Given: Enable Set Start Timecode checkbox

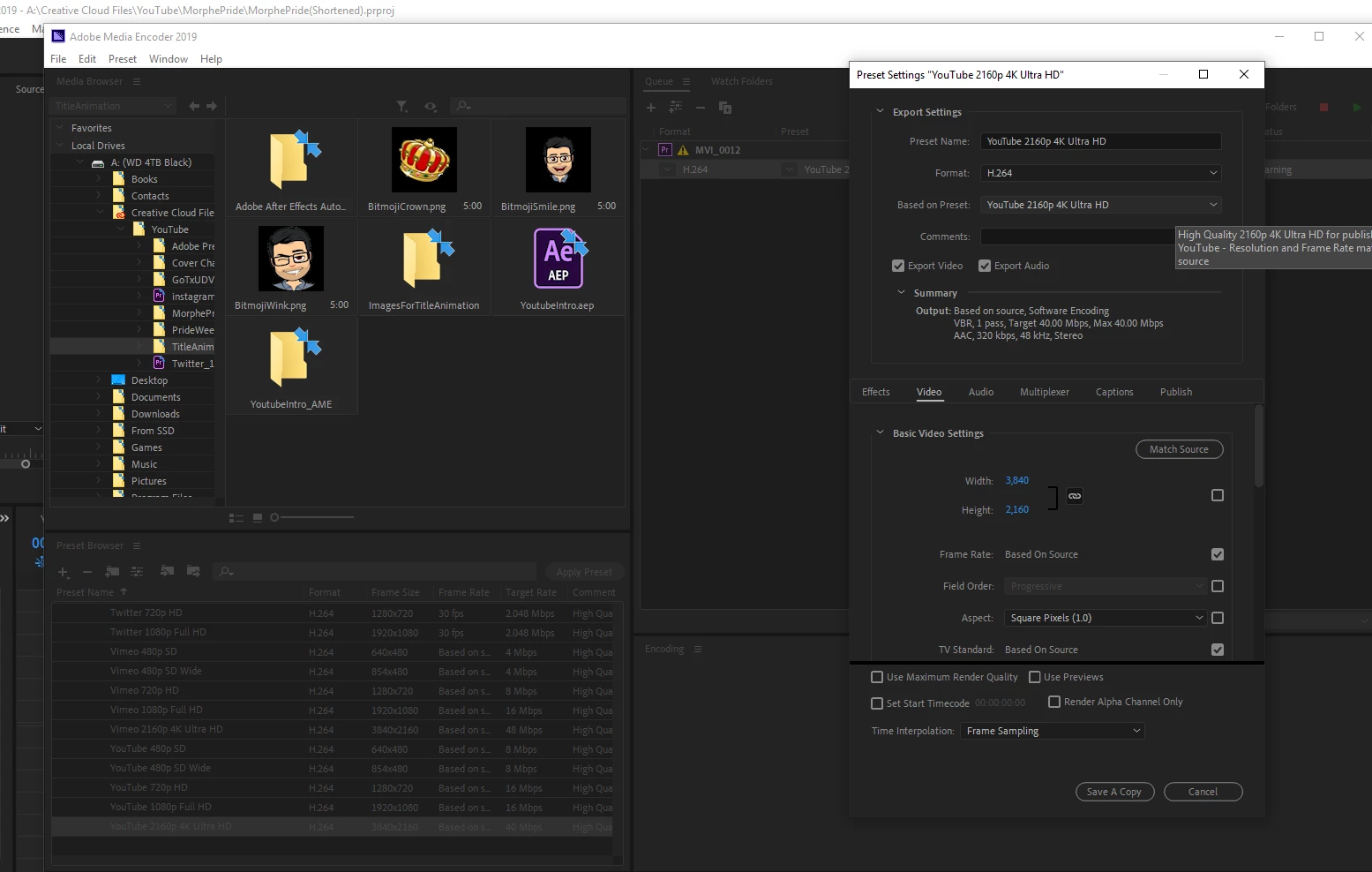Looking at the screenshot, I should [877, 703].
